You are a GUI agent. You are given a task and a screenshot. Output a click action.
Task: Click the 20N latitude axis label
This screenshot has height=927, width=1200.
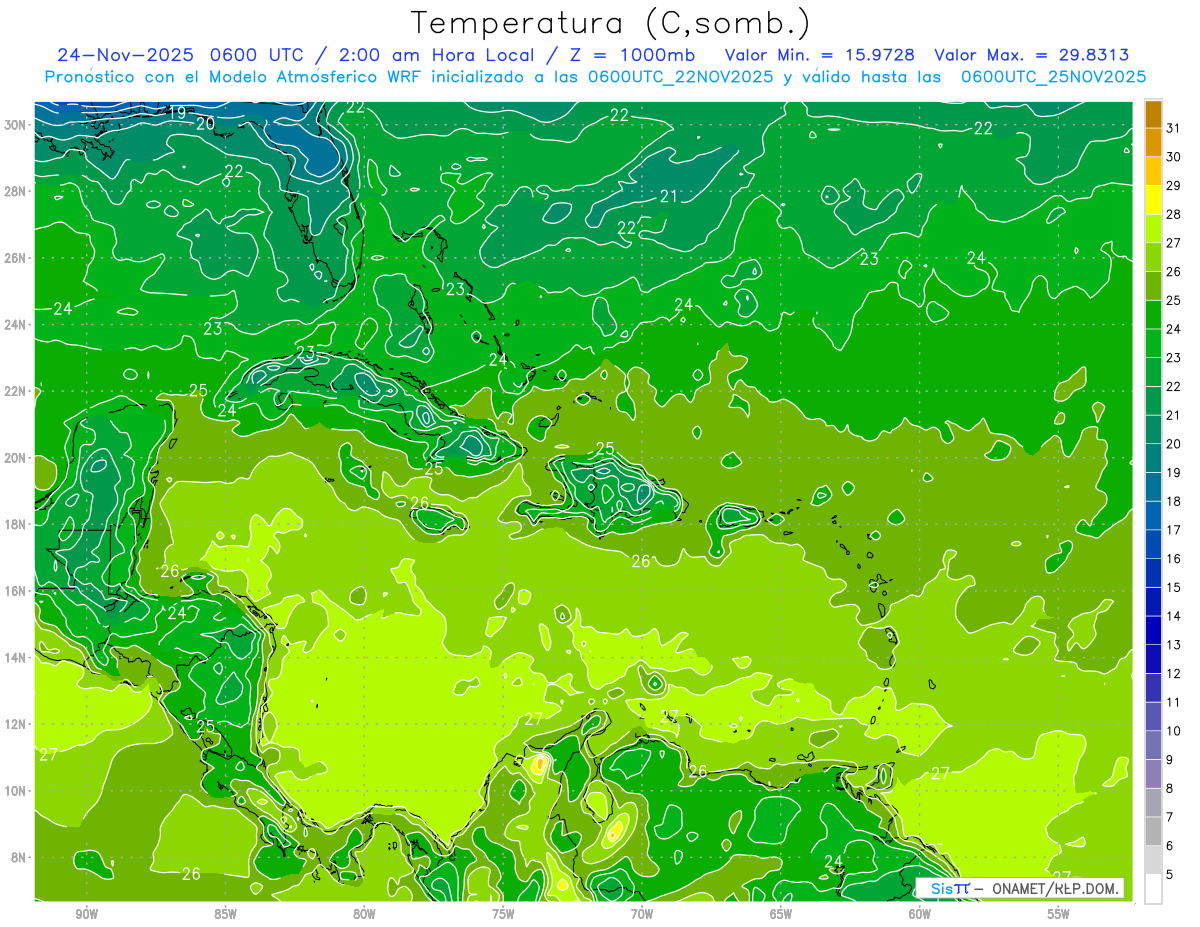[17, 458]
